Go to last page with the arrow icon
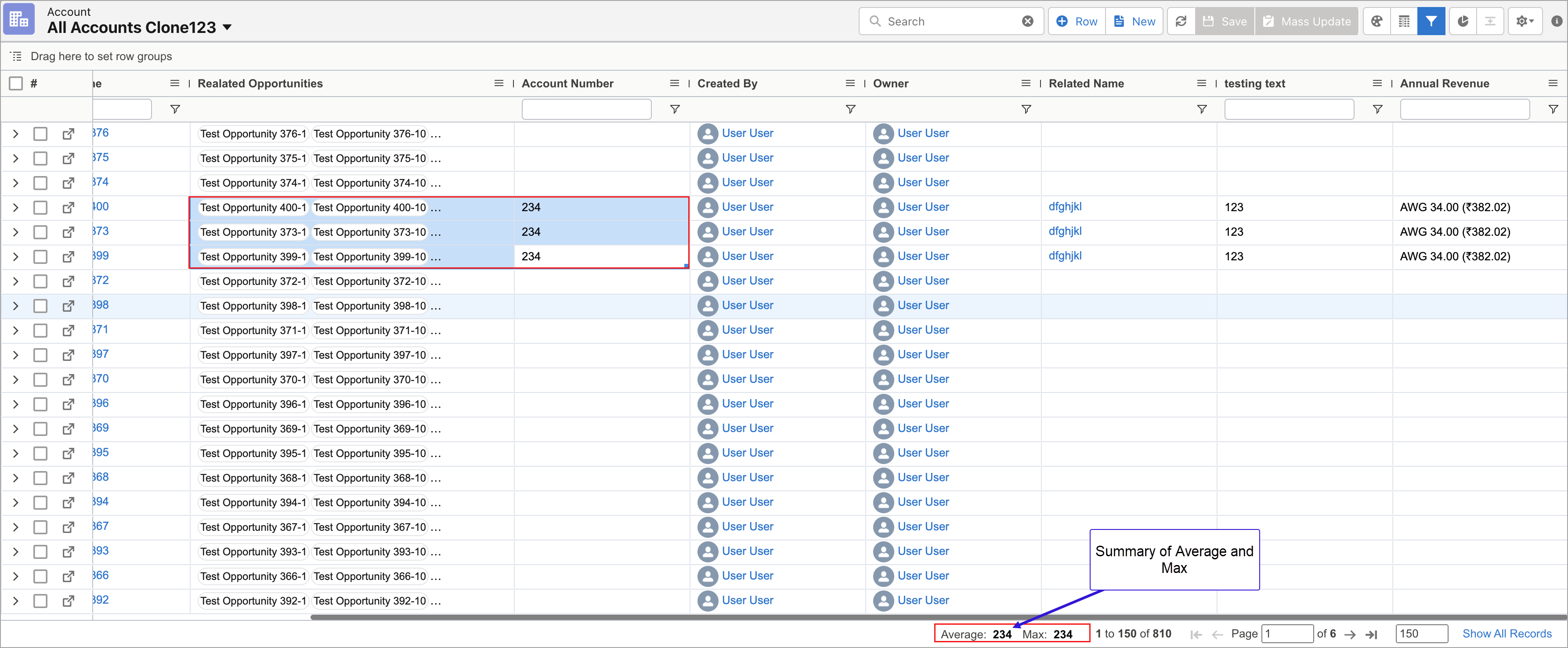This screenshot has width=1568, height=648. point(1371,635)
